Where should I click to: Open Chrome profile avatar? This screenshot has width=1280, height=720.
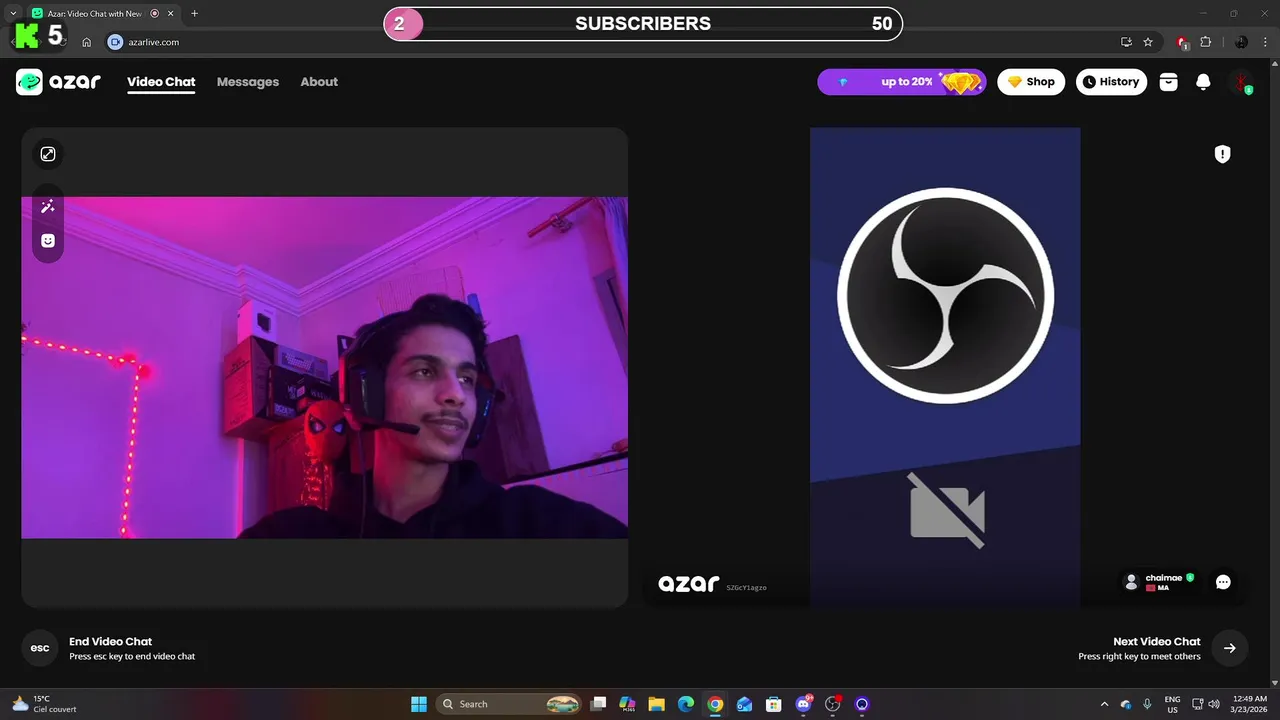click(x=1241, y=42)
